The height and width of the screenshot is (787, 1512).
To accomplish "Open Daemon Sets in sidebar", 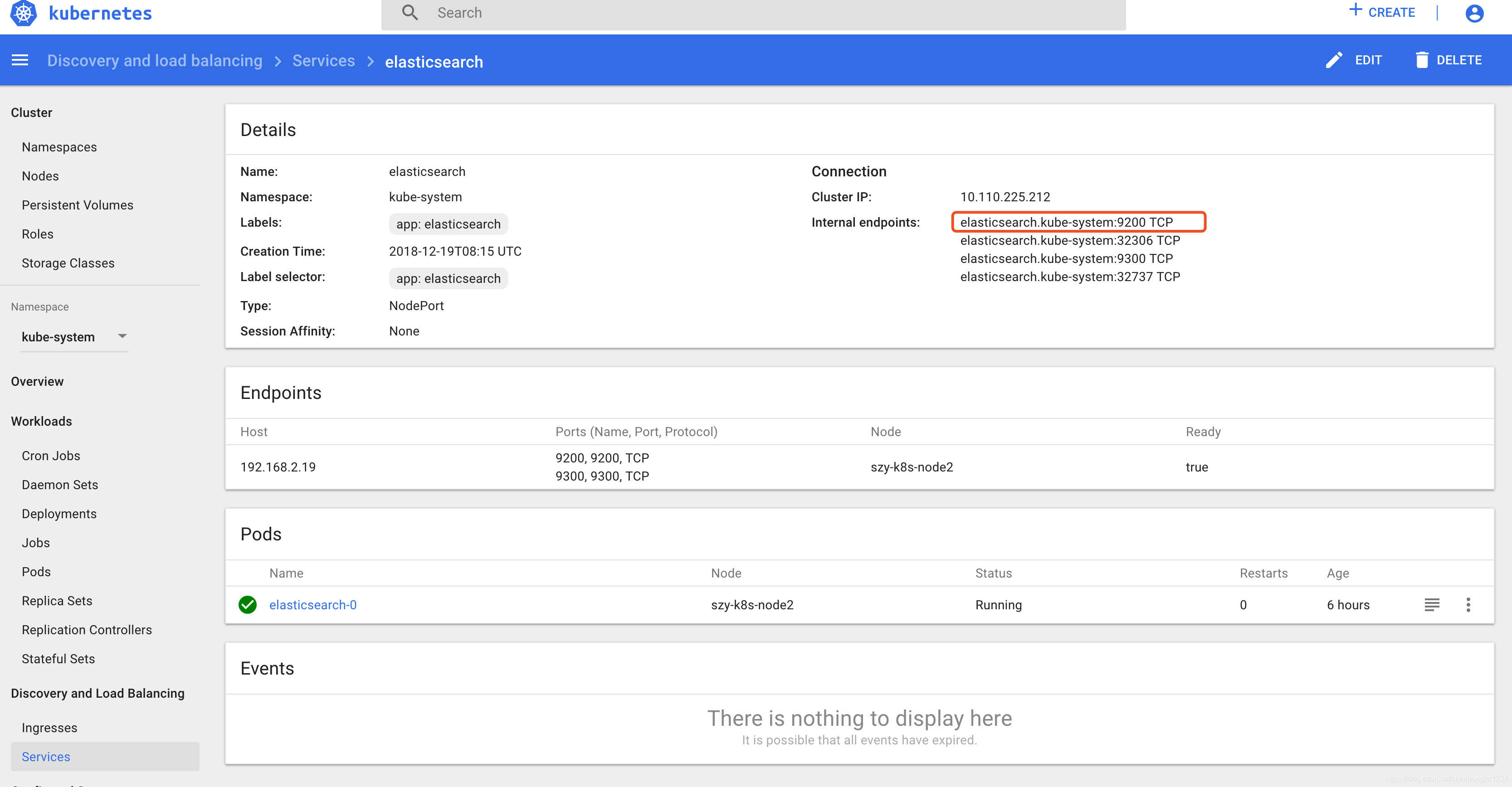I will 60,485.
